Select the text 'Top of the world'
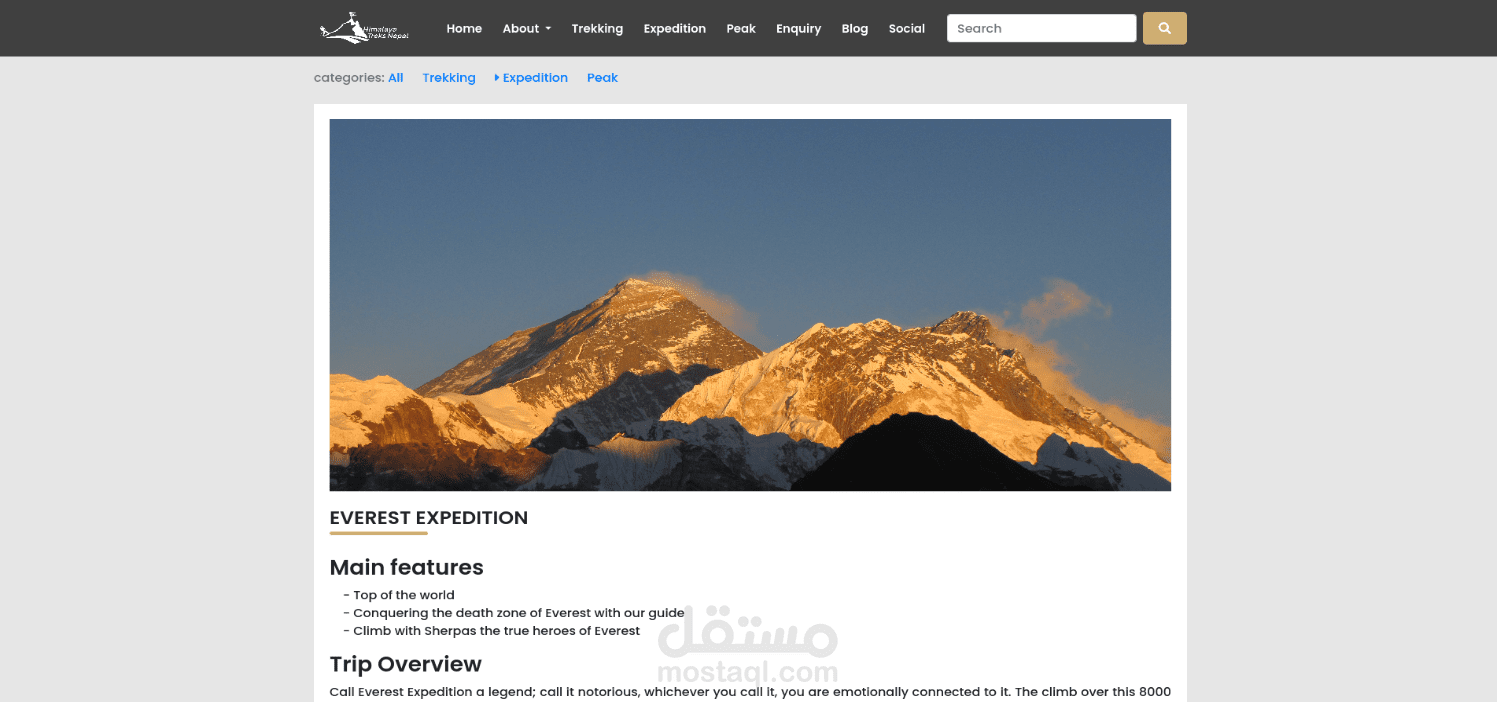 [x=404, y=595]
